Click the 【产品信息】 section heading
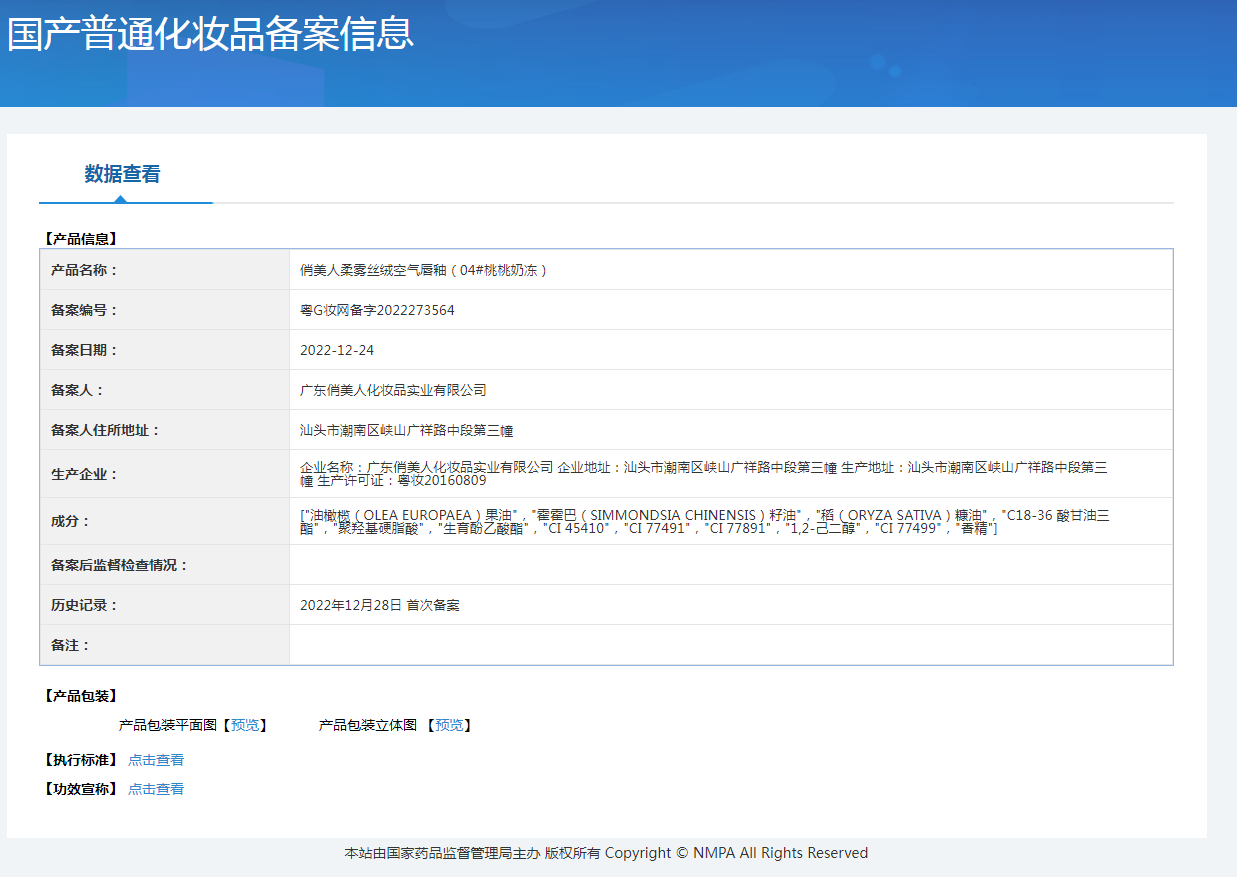This screenshot has height=877, width=1237. [x=80, y=239]
